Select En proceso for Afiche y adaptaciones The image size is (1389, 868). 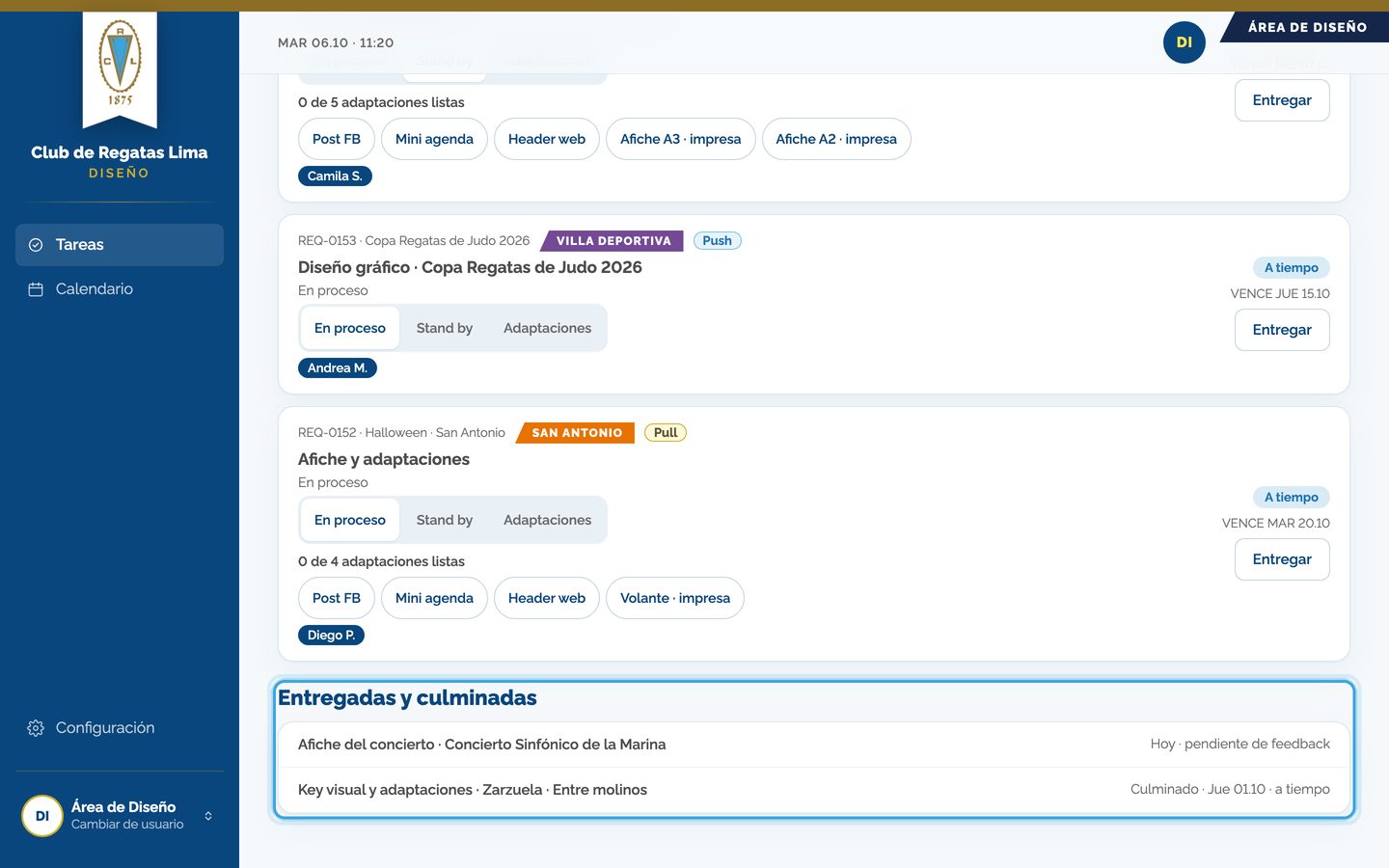[x=350, y=520]
